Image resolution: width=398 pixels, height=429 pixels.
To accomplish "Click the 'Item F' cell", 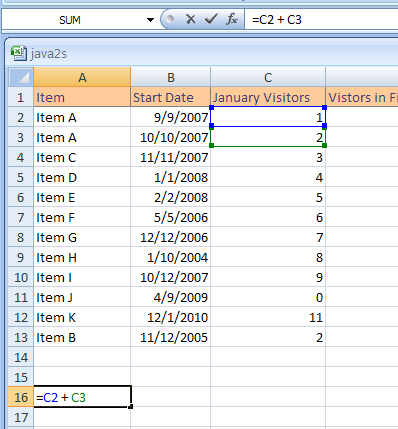I will click(x=82, y=217).
